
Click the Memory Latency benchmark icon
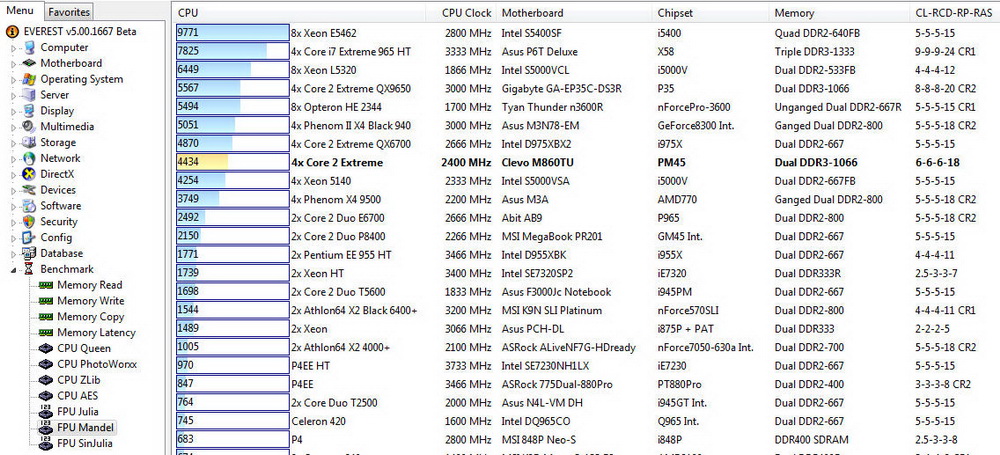[45, 332]
